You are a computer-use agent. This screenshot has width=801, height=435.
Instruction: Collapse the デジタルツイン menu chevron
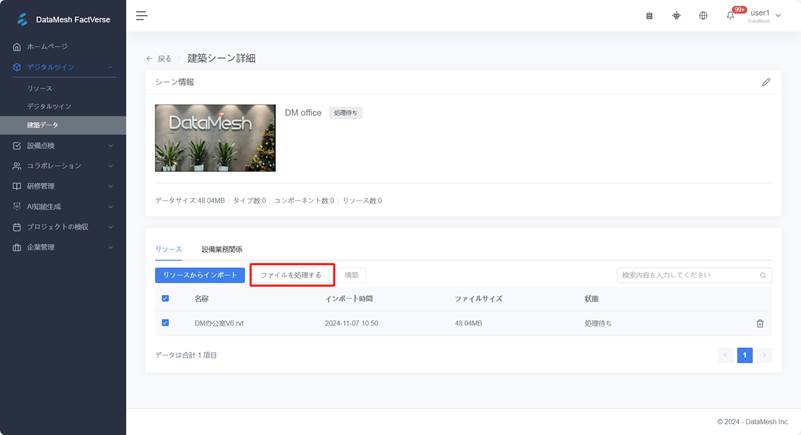110,67
